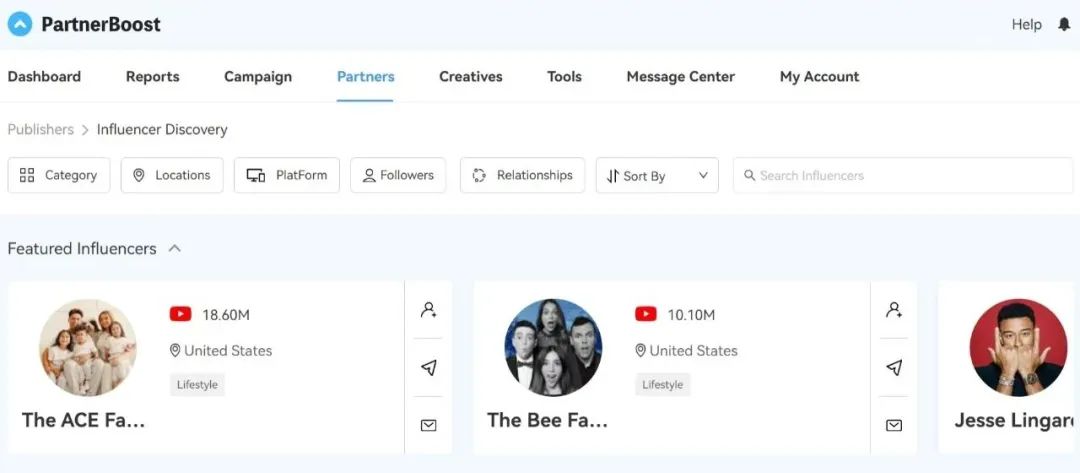Switch to the Campaign tab
Image resolution: width=1080 pixels, height=473 pixels.
click(x=258, y=76)
